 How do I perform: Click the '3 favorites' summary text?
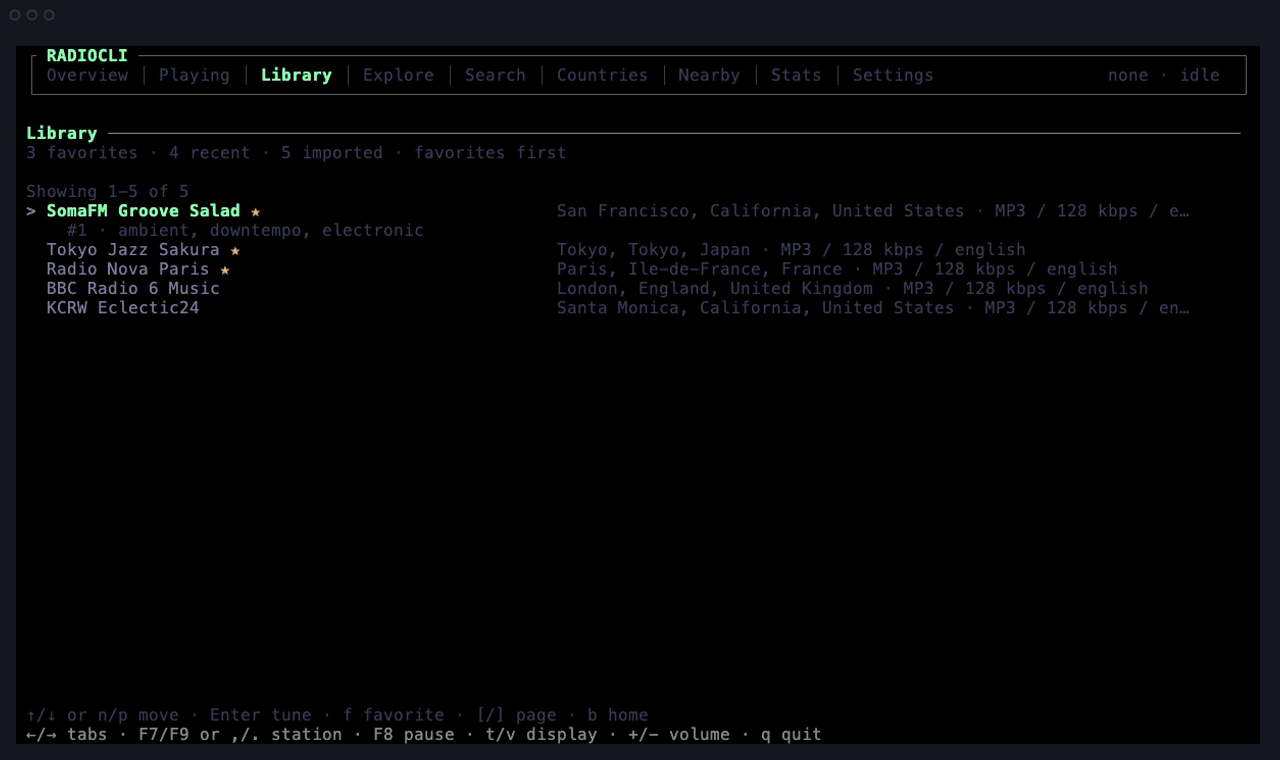[82, 153]
